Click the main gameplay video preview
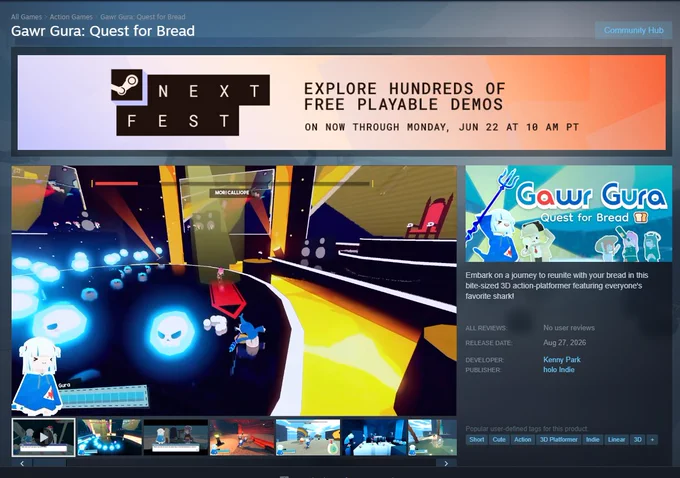 (x=234, y=290)
